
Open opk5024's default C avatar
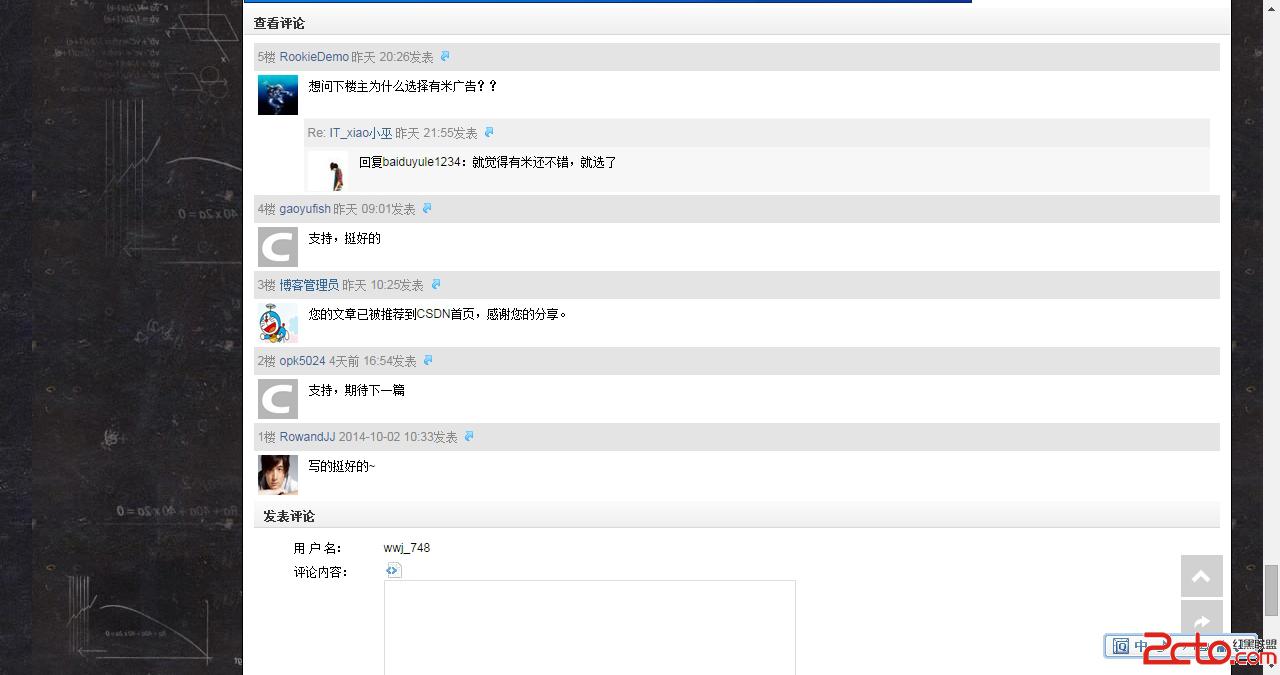[278, 399]
